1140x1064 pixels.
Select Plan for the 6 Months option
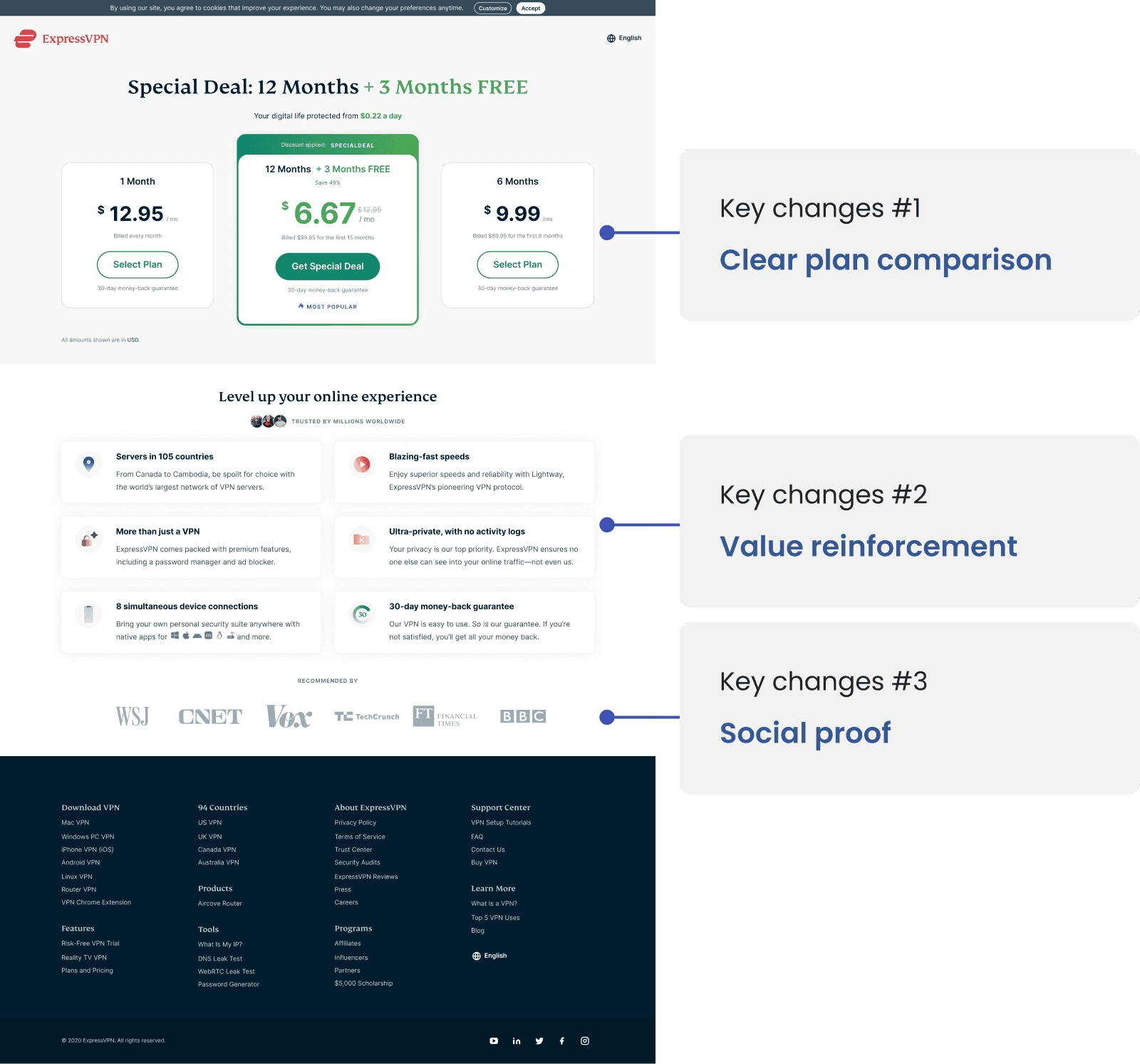[x=518, y=264]
